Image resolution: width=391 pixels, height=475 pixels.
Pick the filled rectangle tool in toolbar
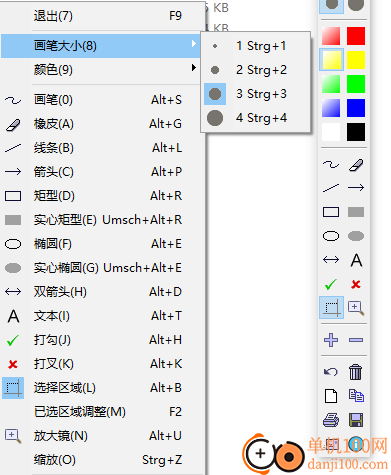tap(356, 212)
